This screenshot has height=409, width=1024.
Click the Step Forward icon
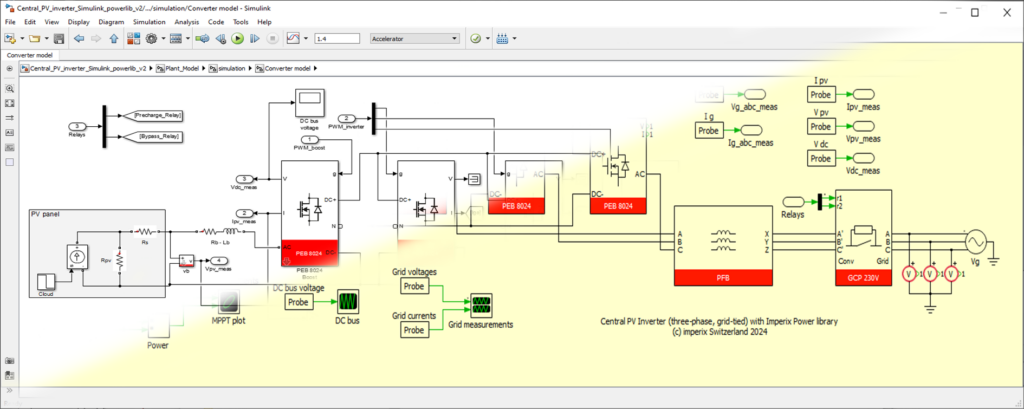255,39
